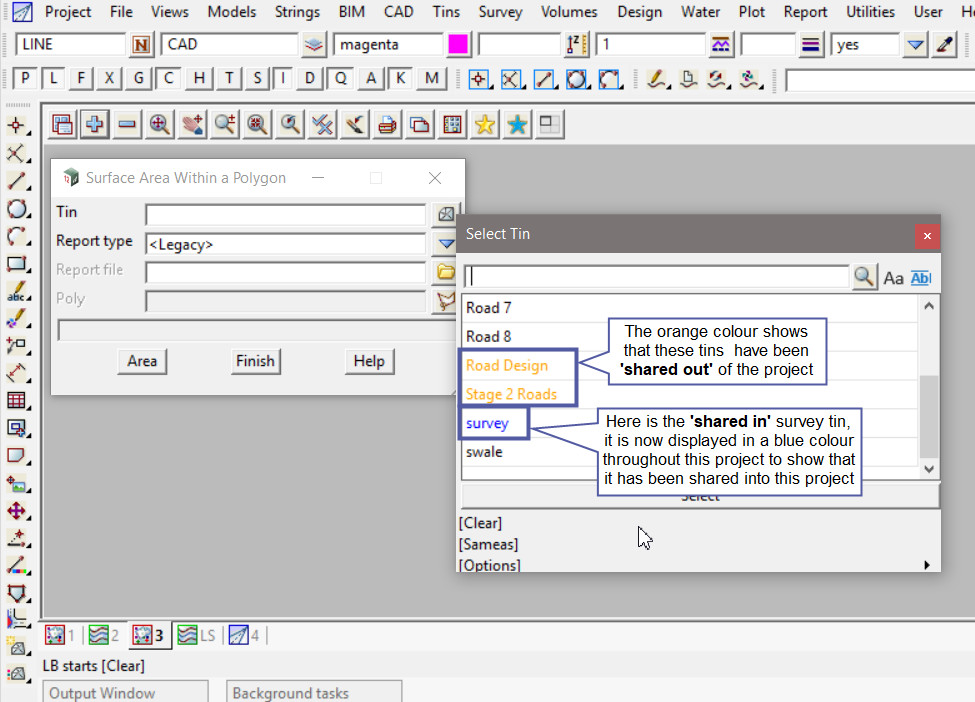This screenshot has height=702, width=975.
Task: Click the printer icon in view toolbar
Action: (387, 124)
